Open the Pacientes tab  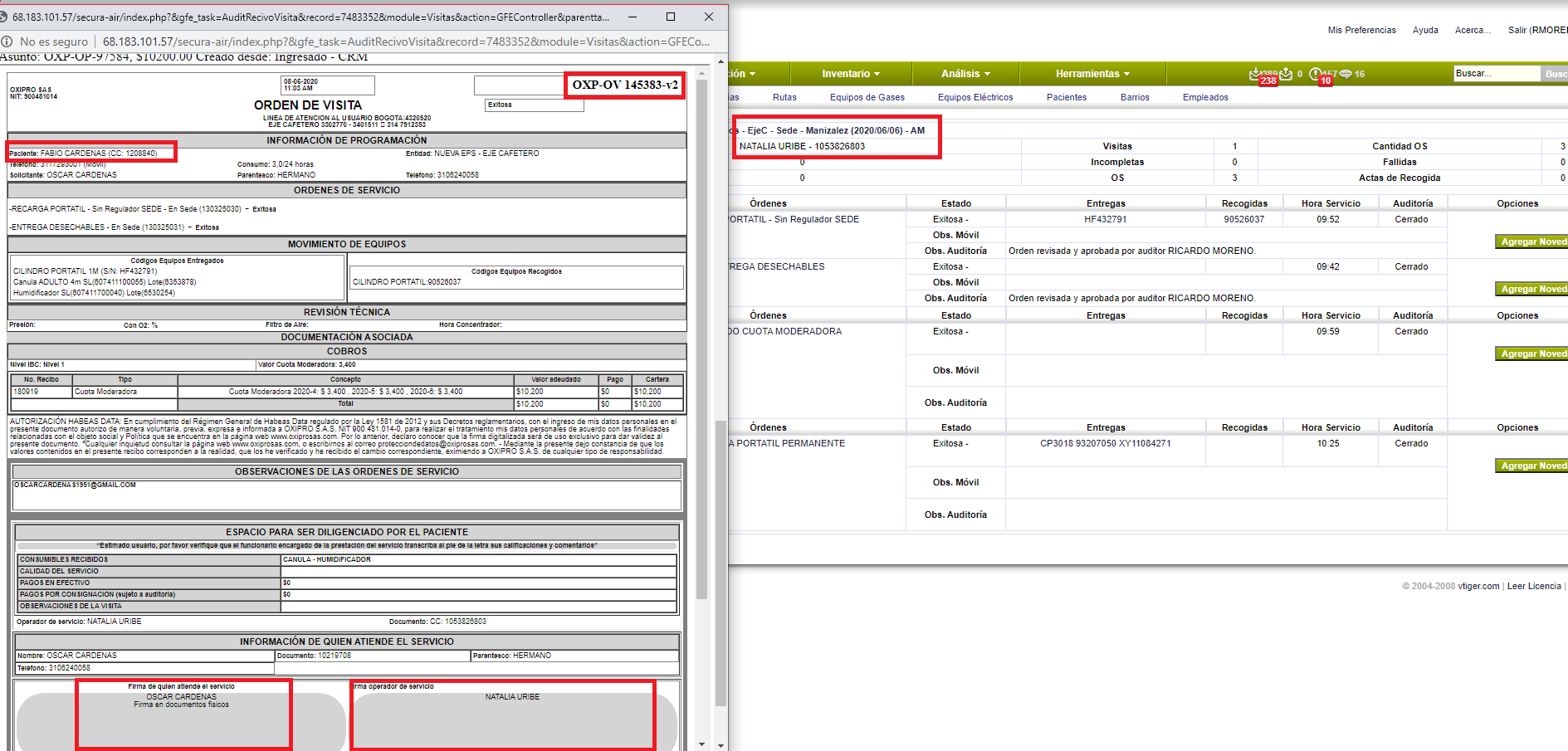tap(1067, 97)
